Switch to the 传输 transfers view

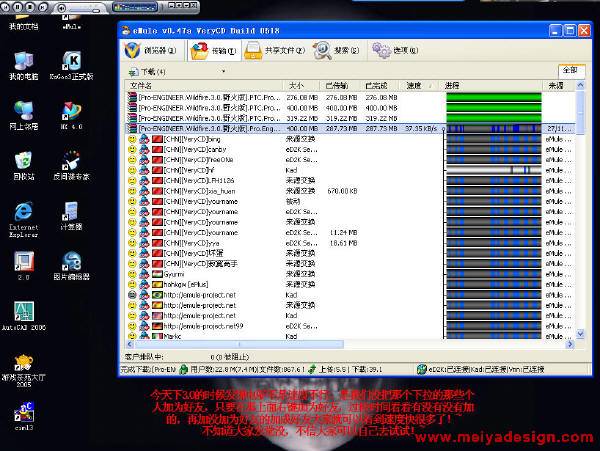pos(214,50)
